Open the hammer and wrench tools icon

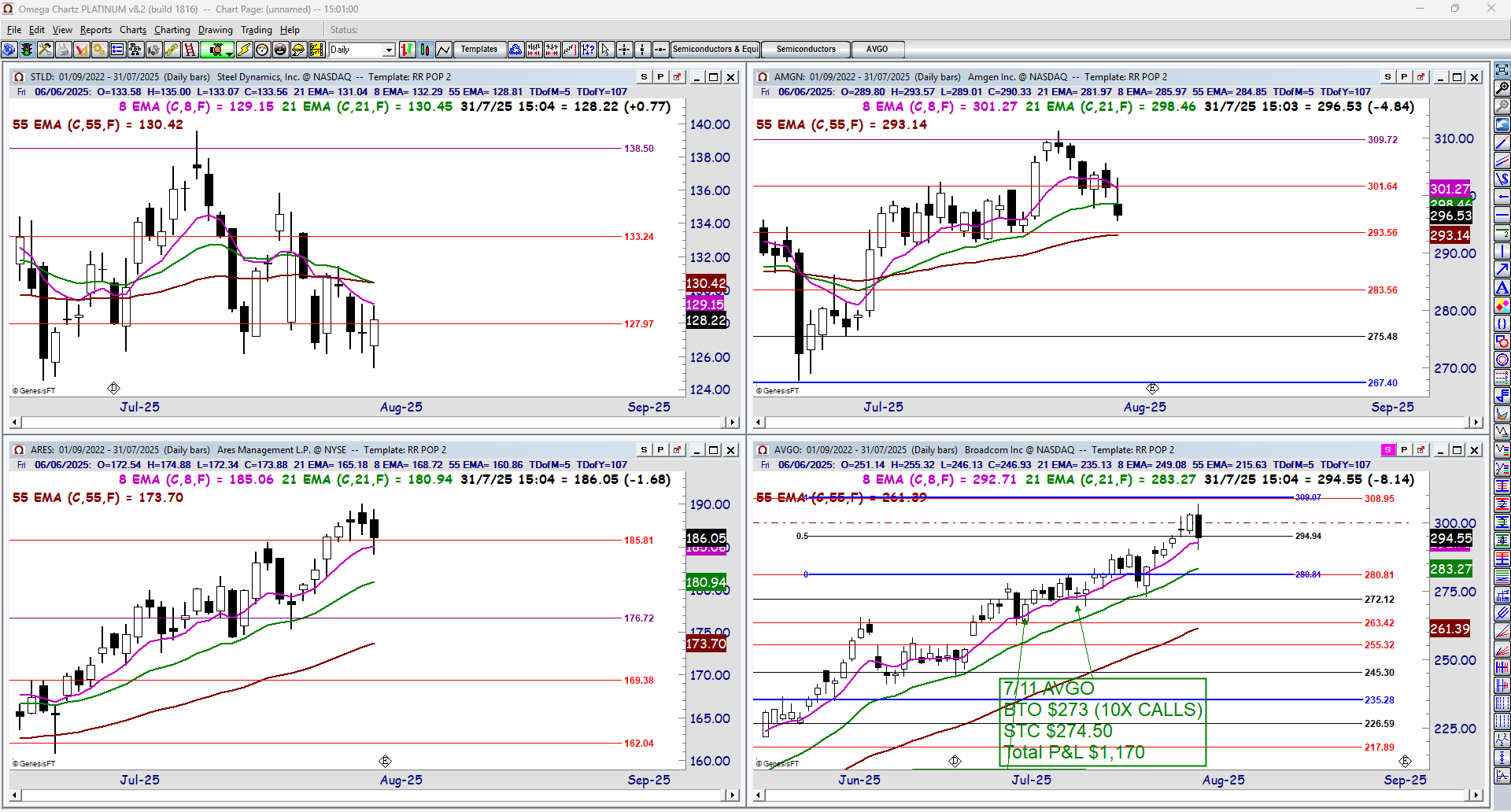point(45,50)
